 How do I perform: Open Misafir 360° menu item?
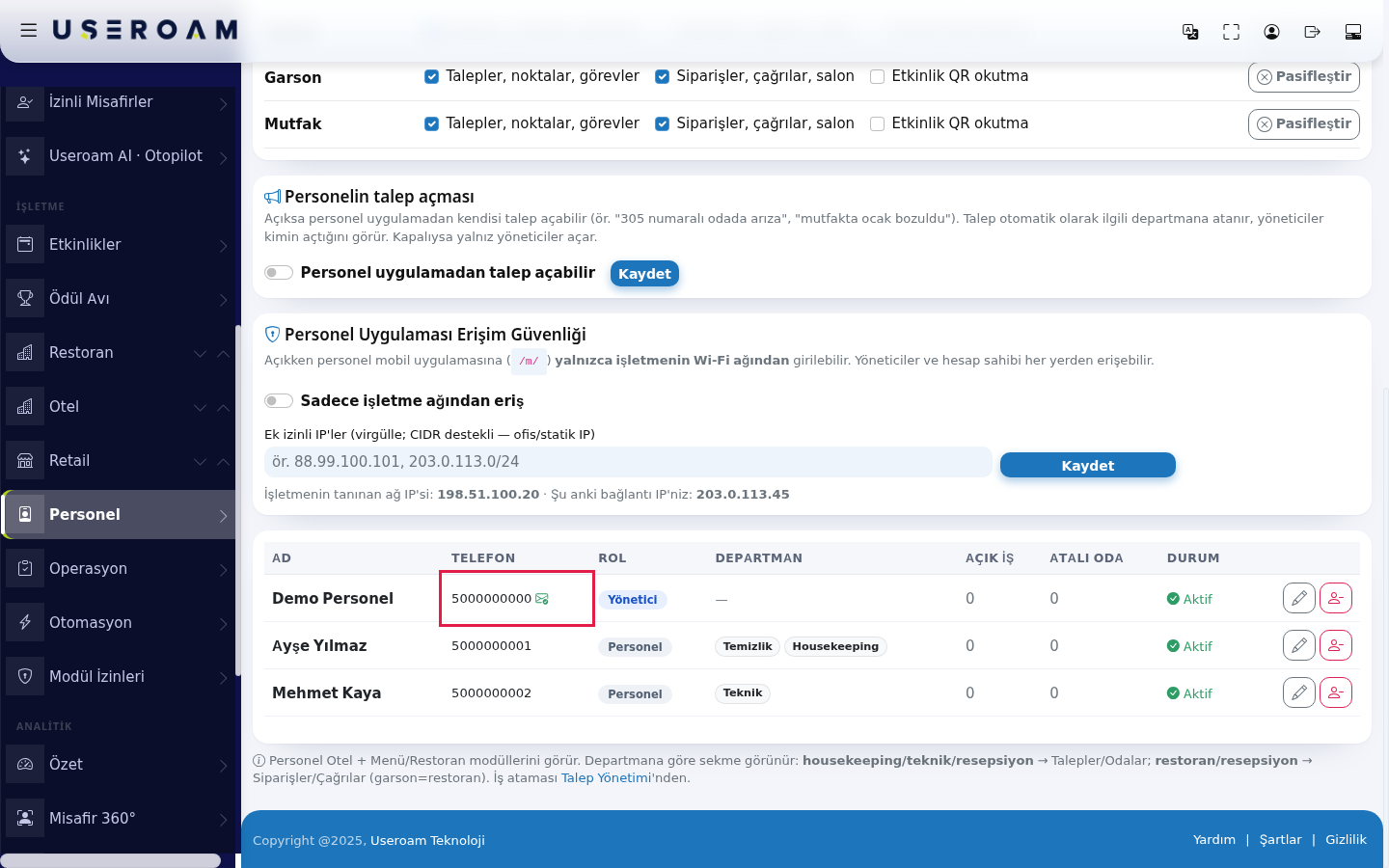[x=120, y=819]
